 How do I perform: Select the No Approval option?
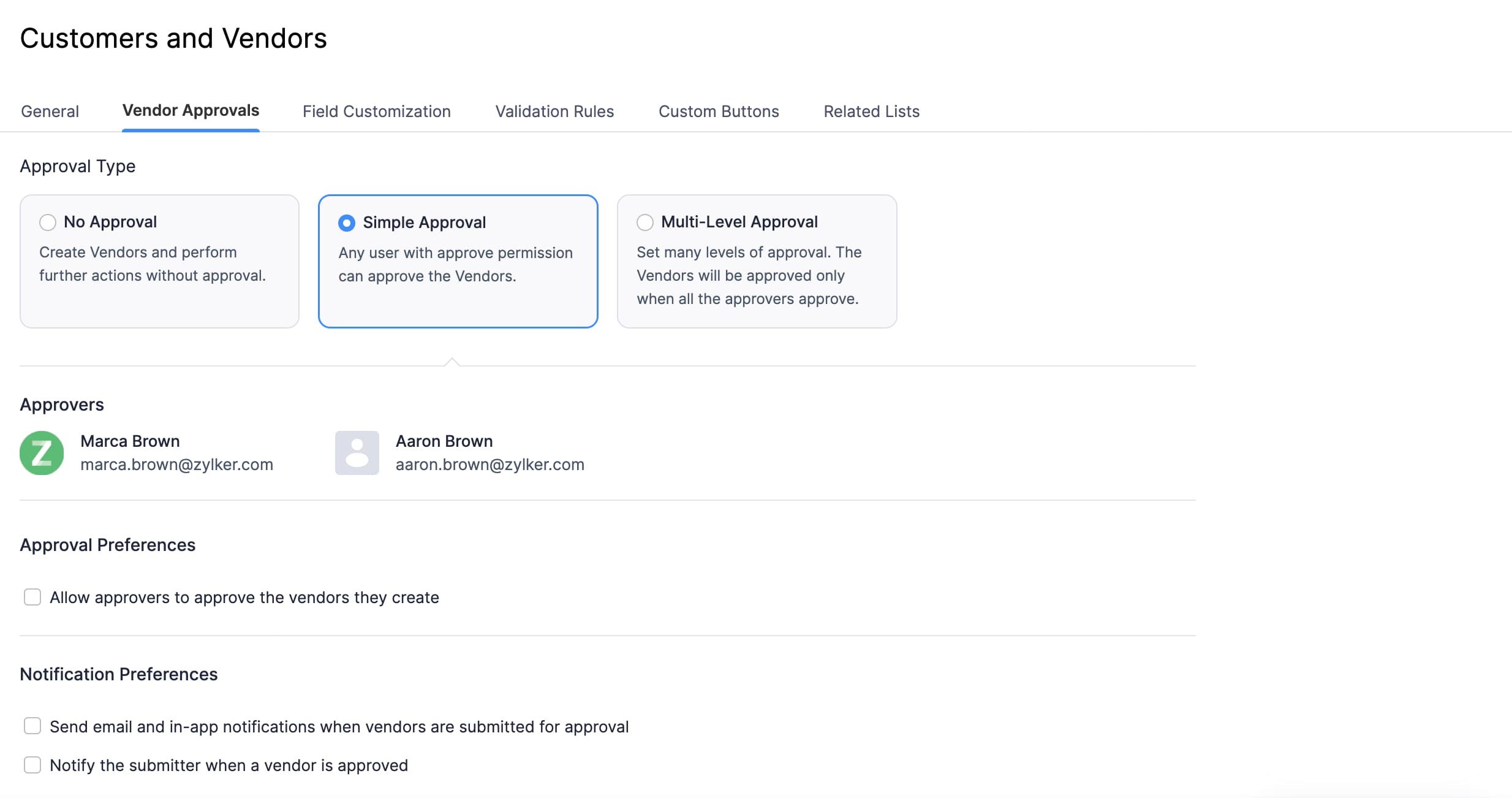click(47, 222)
